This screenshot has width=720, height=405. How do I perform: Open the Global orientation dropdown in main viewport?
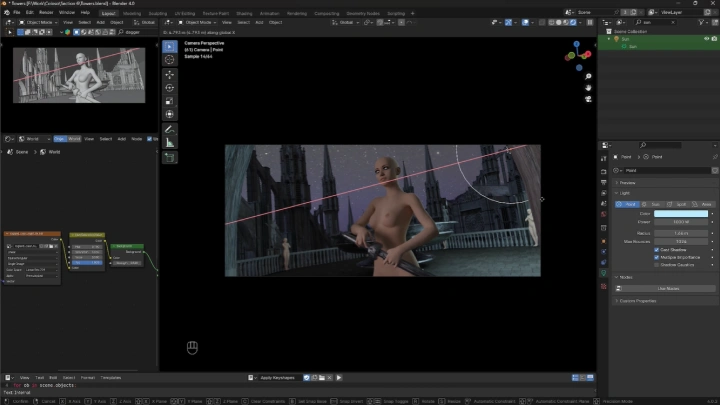pyautogui.click(x=345, y=22)
